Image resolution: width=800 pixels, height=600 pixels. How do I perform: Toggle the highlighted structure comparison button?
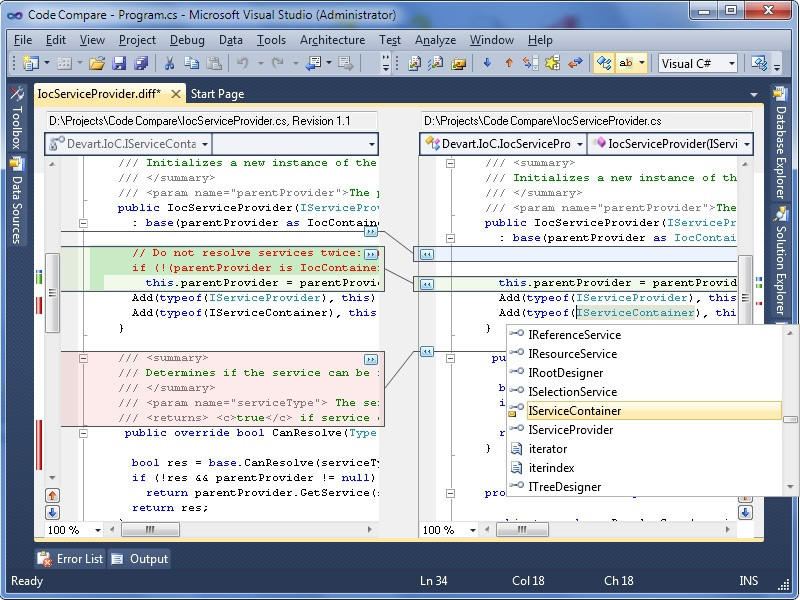(604, 63)
